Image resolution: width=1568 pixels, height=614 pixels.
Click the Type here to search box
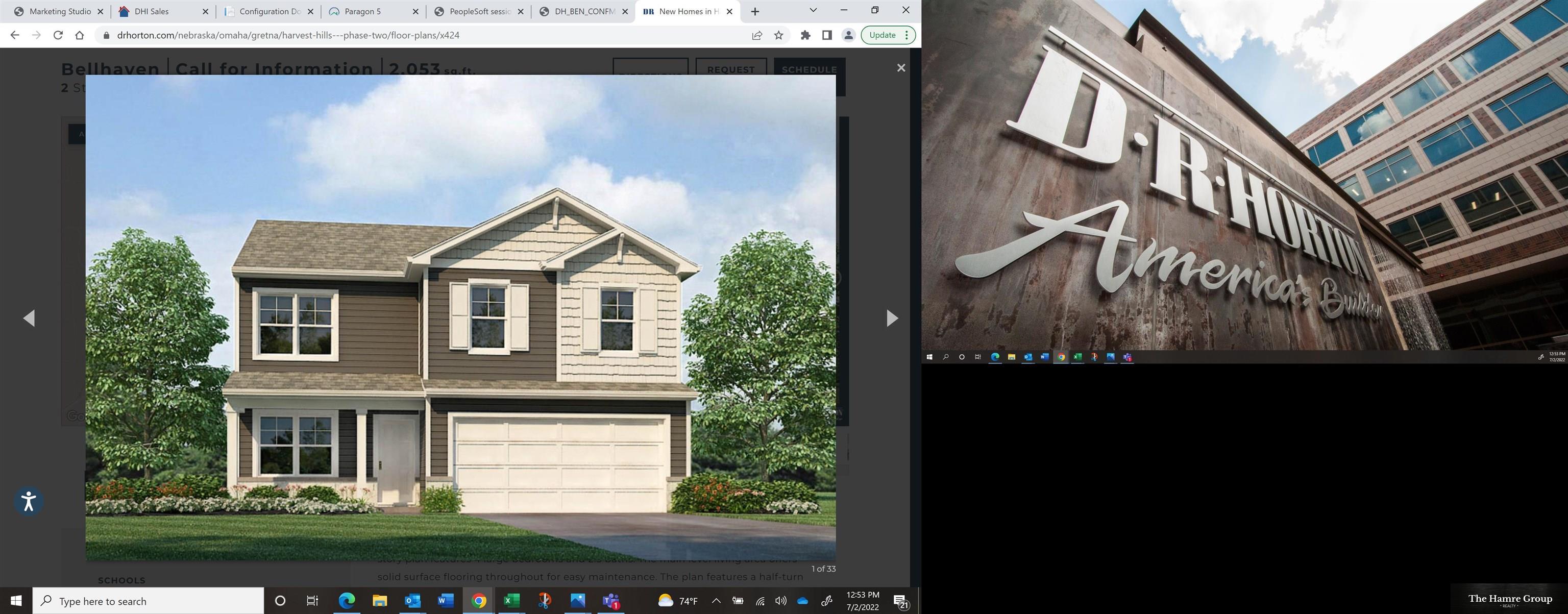pyautogui.click(x=149, y=601)
